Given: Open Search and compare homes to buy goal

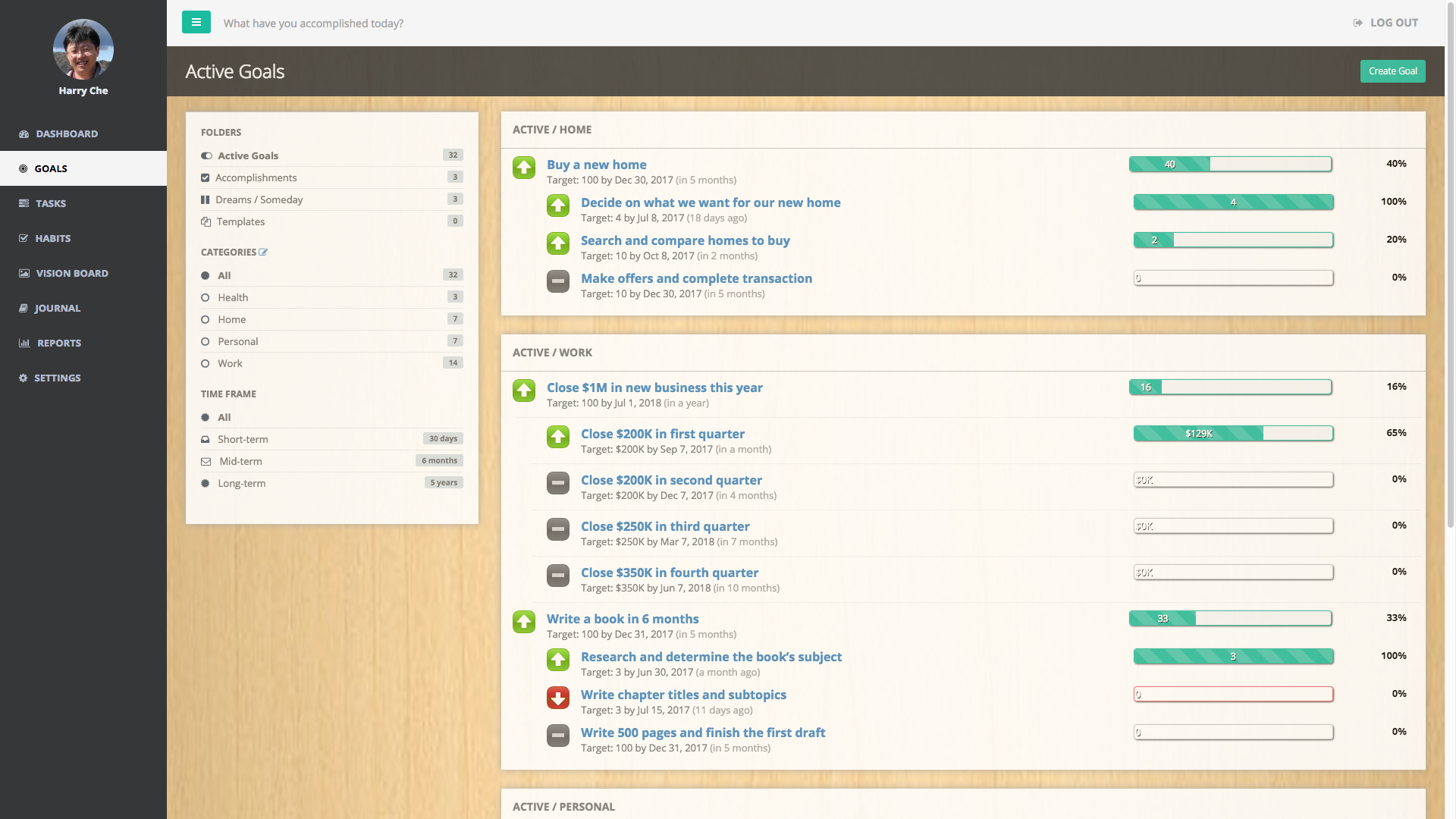Looking at the screenshot, I should pos(685,240).
